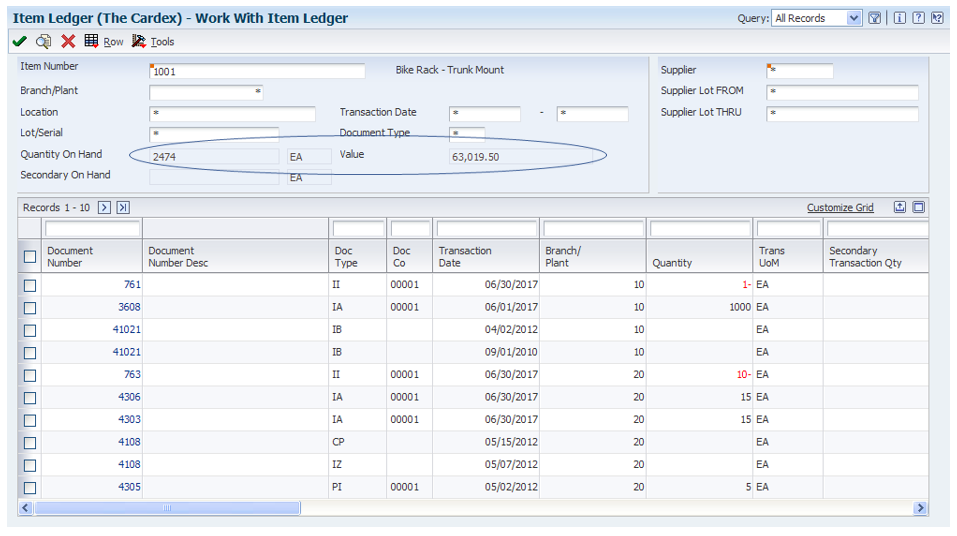Toggle the select-all checkbox in grid header
This screenshot has width=957, height=536.
(x=29, y=256)
